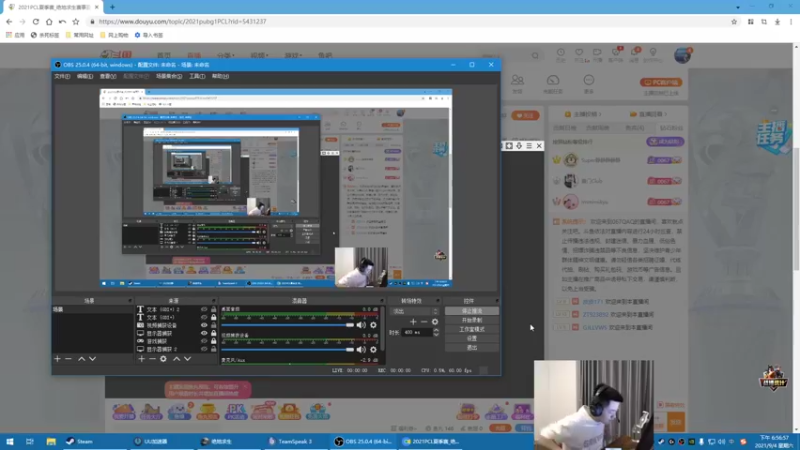Toggle visibility of display capture 2 source
Image resolution: width=800 pixels, height=450 pixels.
(x=204, y=349)
